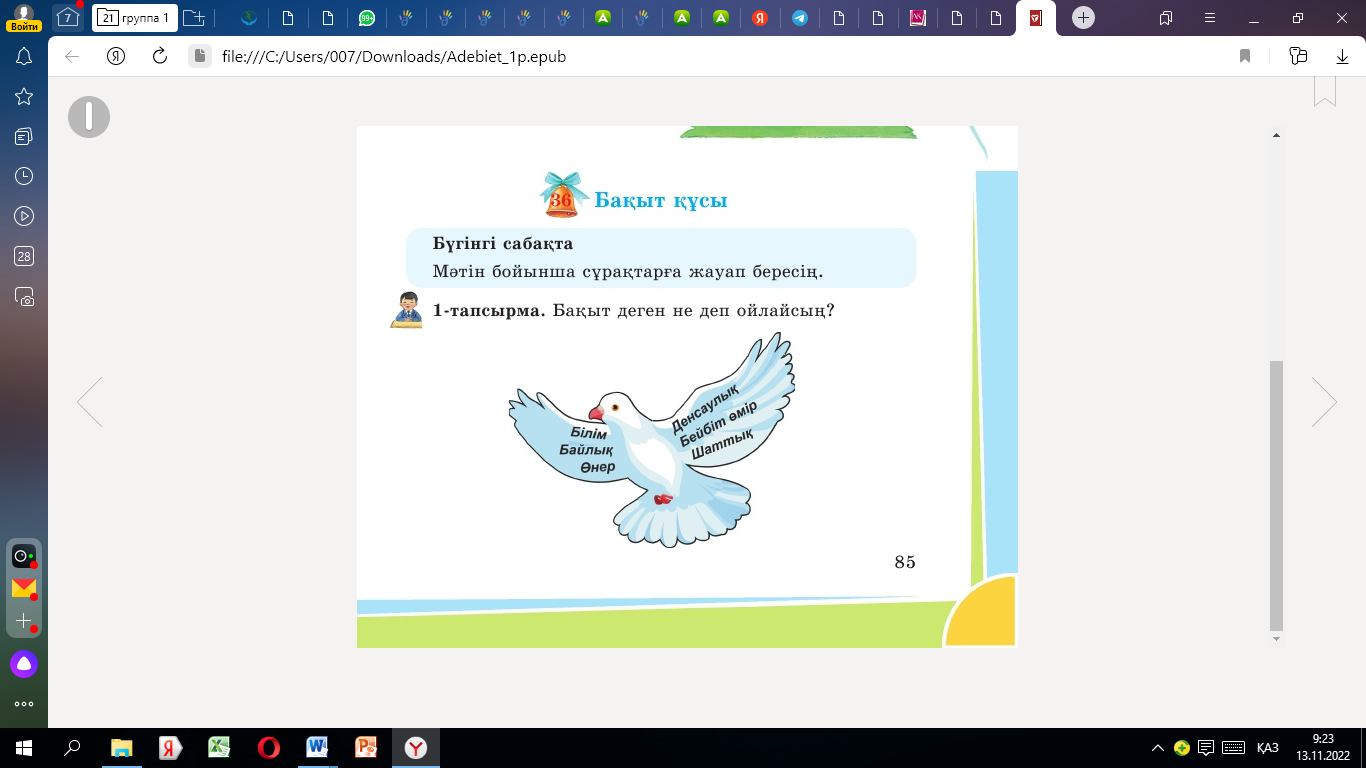
Task: Open the tab manager icon in the title bar
Action: pyautogui.click(x=1165, y=18)
